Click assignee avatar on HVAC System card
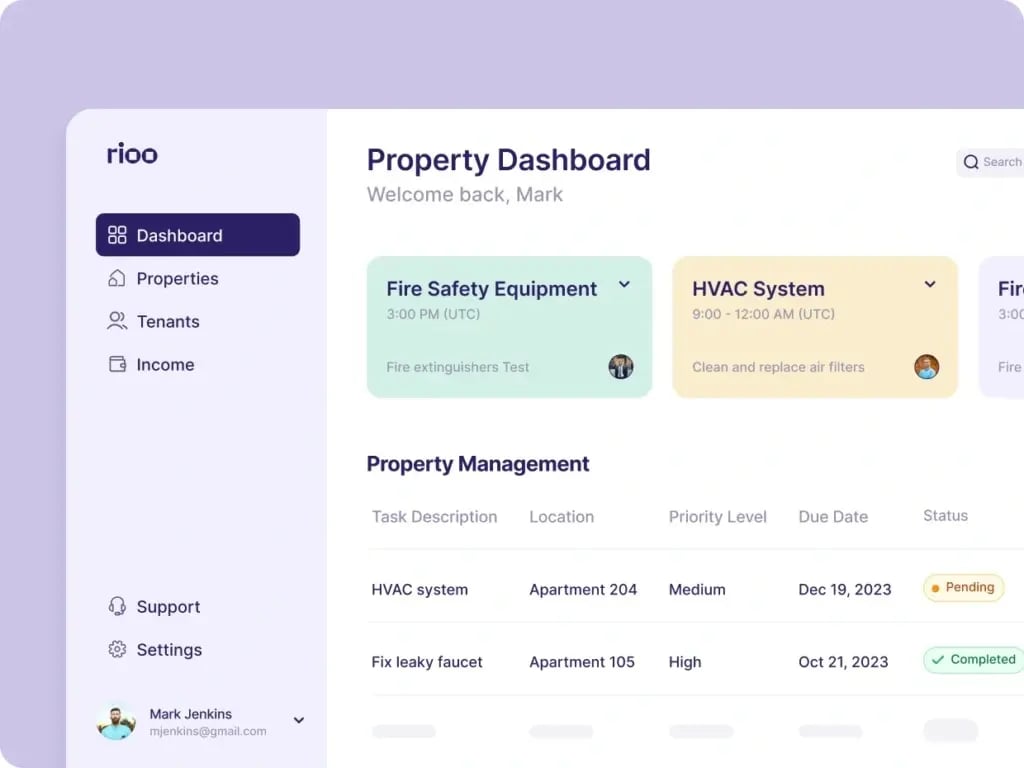Viewport: 1024px width, 768px height. (926, 367)
